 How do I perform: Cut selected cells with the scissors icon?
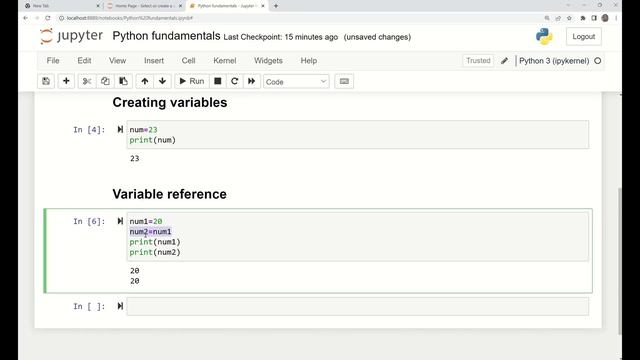click(x=87, y=81)
